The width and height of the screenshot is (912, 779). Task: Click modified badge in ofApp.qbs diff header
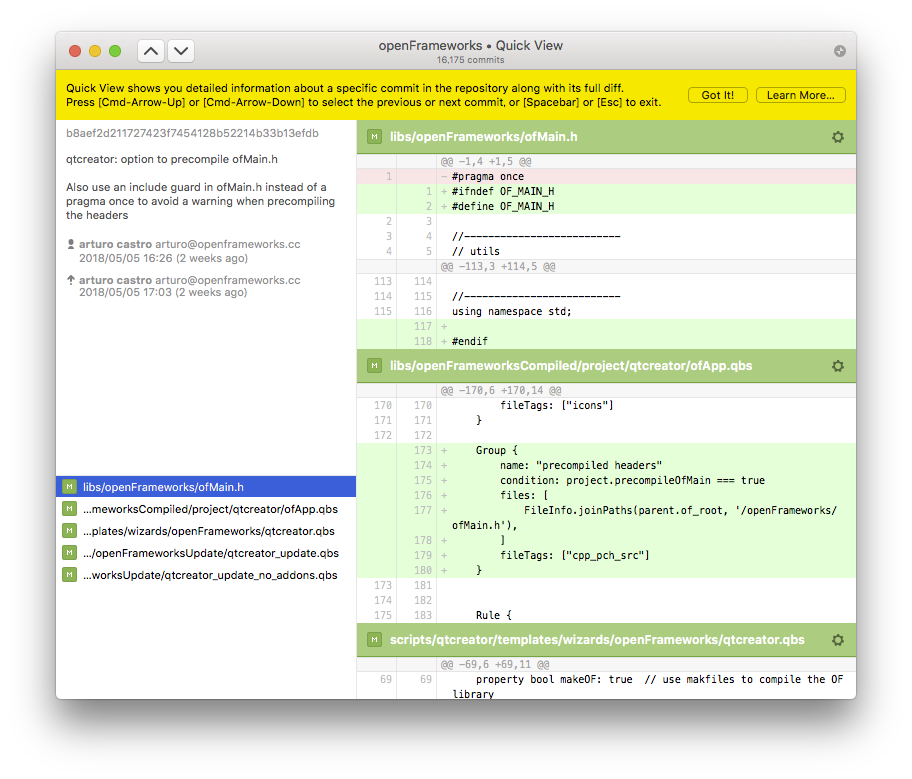(x=373, y=366)
